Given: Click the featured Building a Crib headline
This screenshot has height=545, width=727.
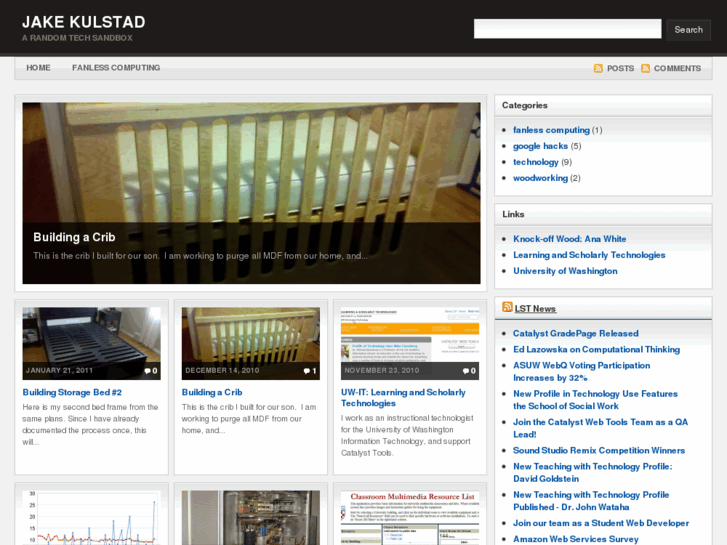Looking at the screenshot, I should (x=74, y=237).
